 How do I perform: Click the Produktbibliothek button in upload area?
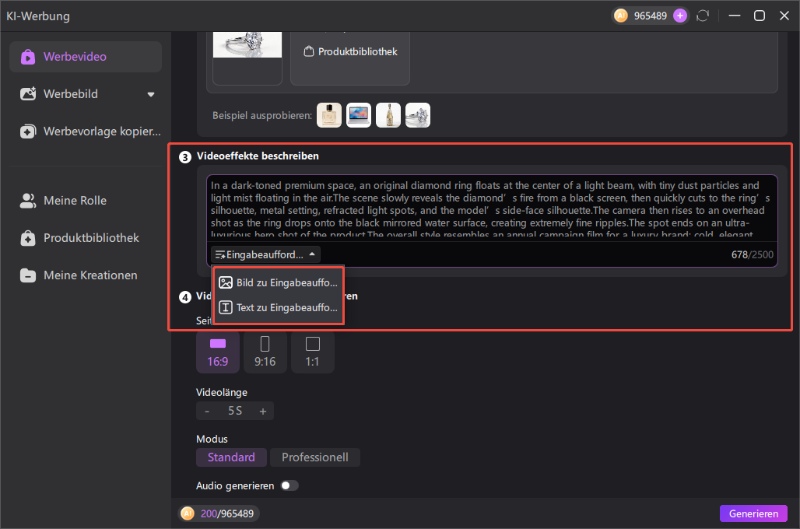click(350, 52)
